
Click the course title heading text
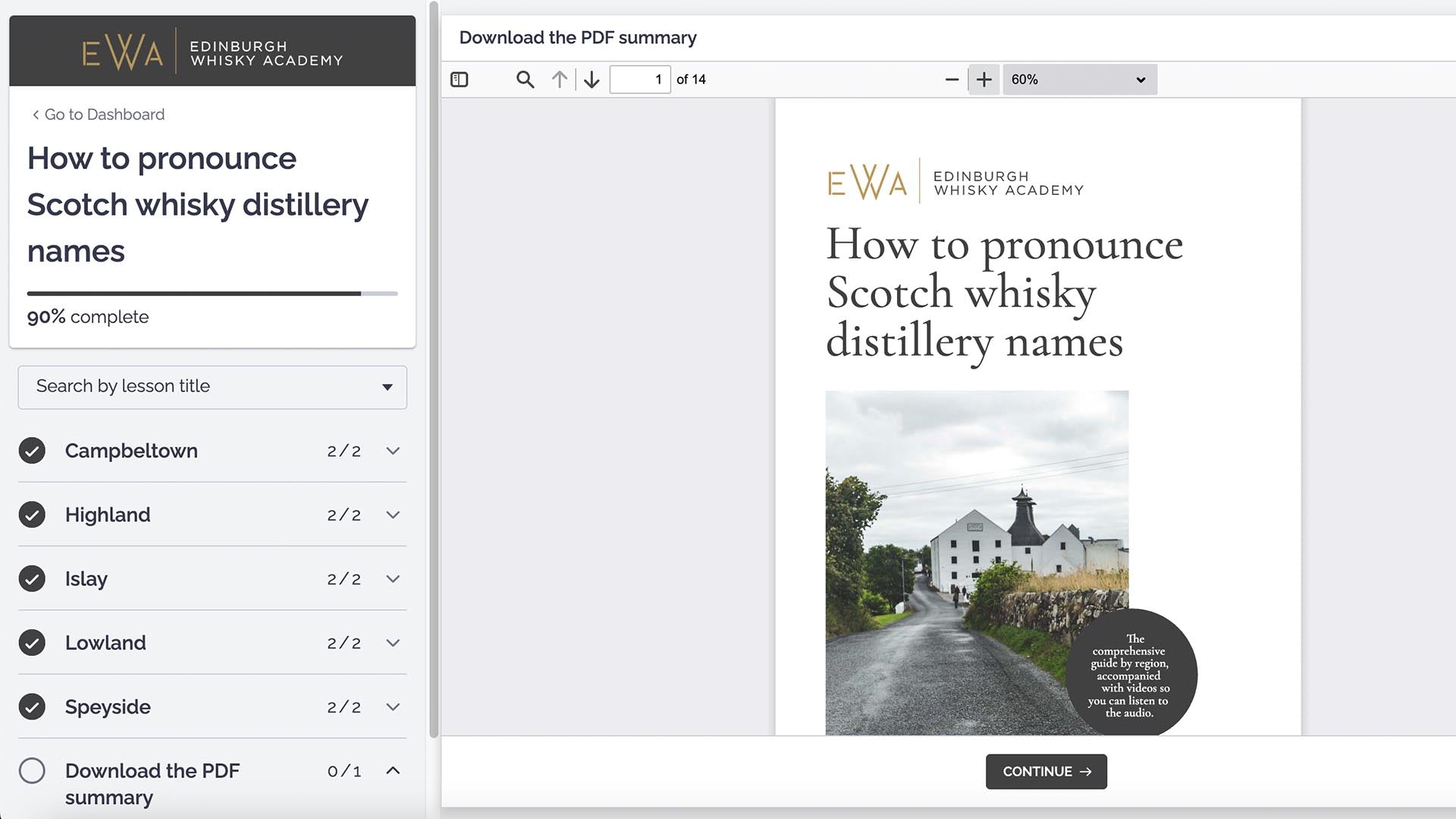tap(198, 205)
